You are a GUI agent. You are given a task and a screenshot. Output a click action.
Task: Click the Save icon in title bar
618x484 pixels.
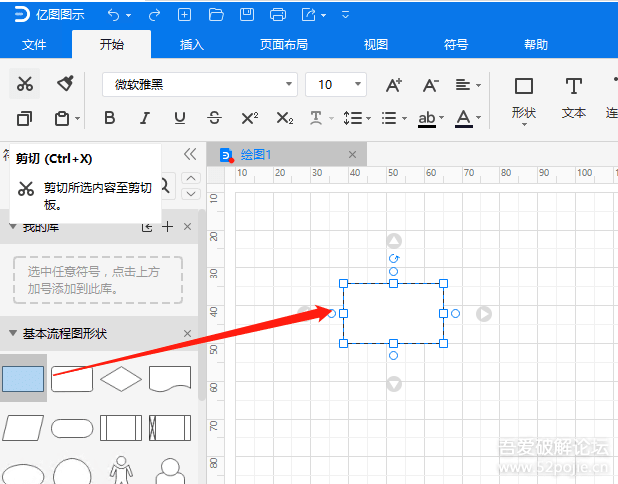pos(248,15)
